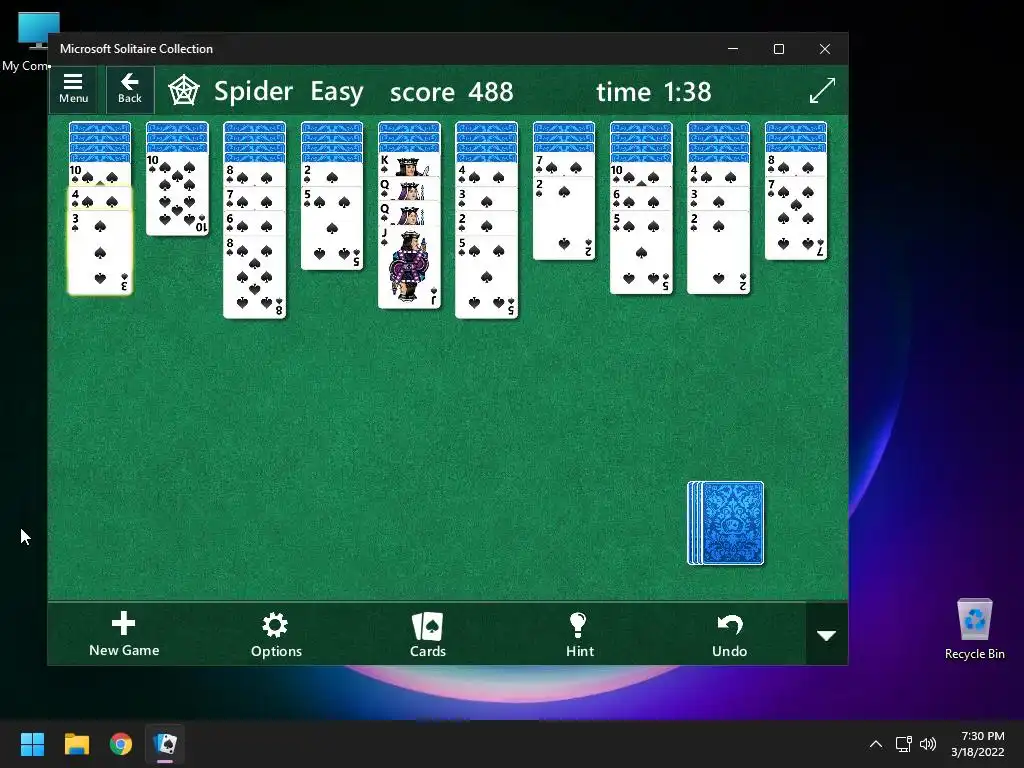Image resolution: width=1024 pixels, height=768 pixels.
Task: Open File Explorer from the taskbar
Action: click(x=76, y=744)
